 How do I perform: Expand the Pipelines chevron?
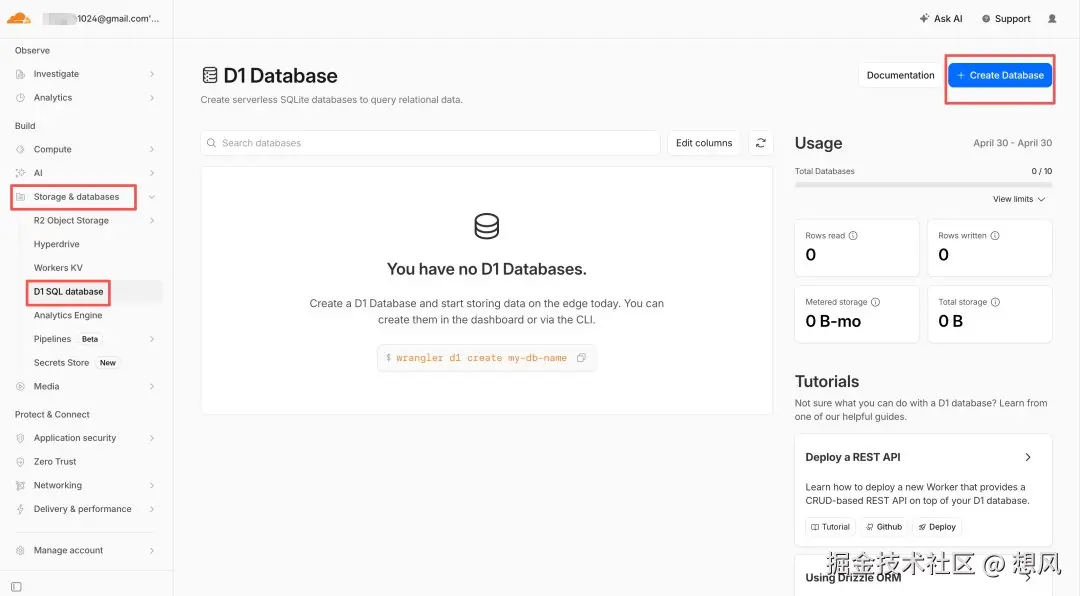(x=152, y=339)
